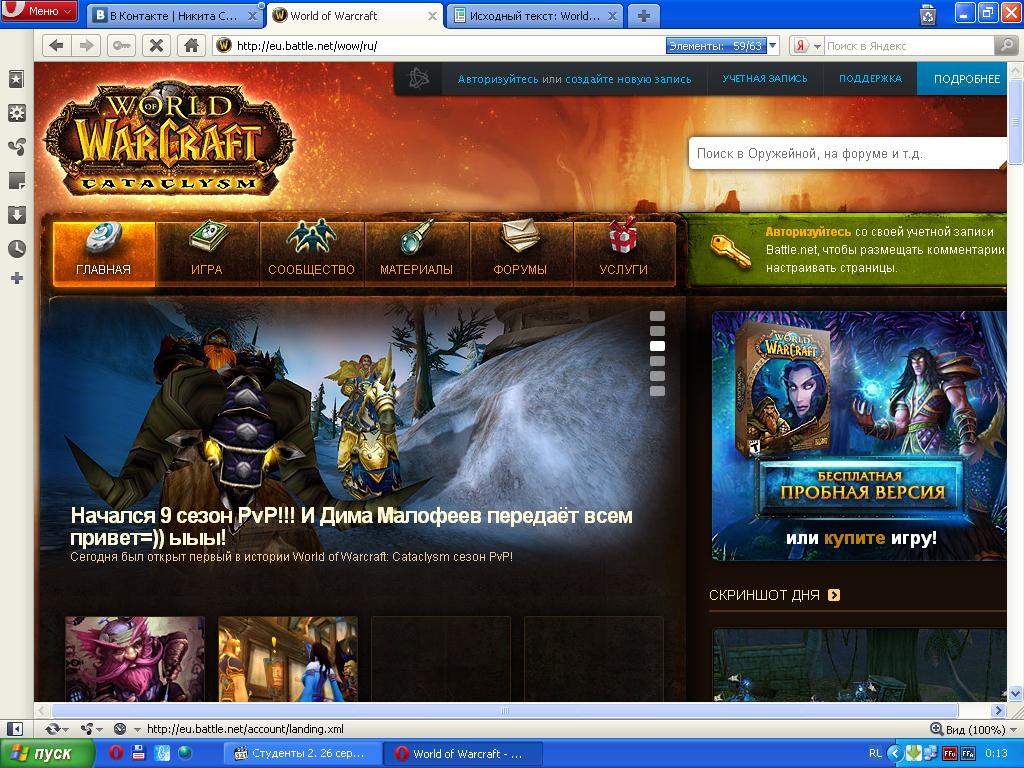Image resolution: width=1024 pixels, height=768 pixels.
Task: Open the УСЛУГИ navigation item
Action: [x=624, y=253]
